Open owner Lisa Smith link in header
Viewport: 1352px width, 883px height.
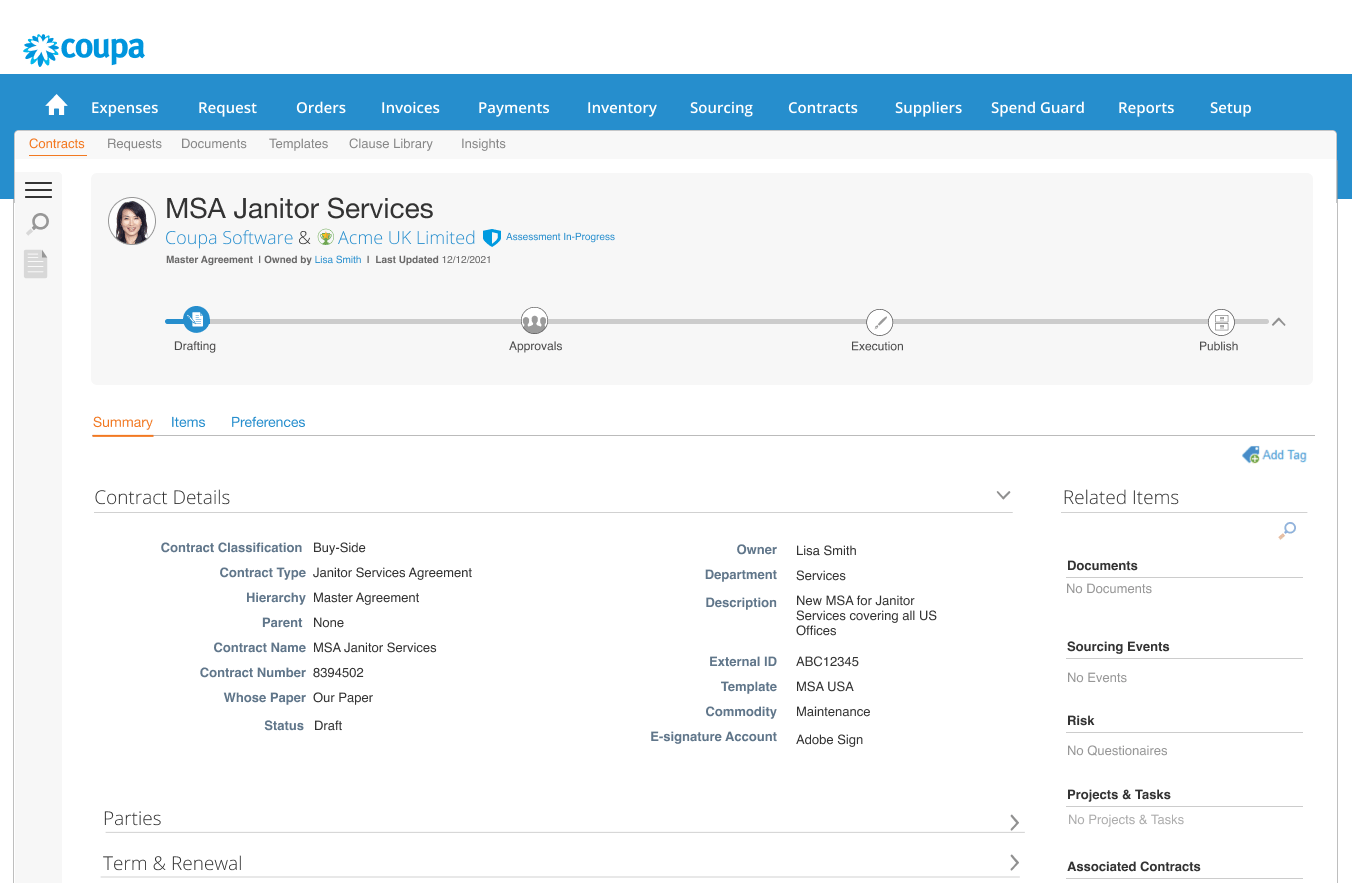[x=338, y=260]
